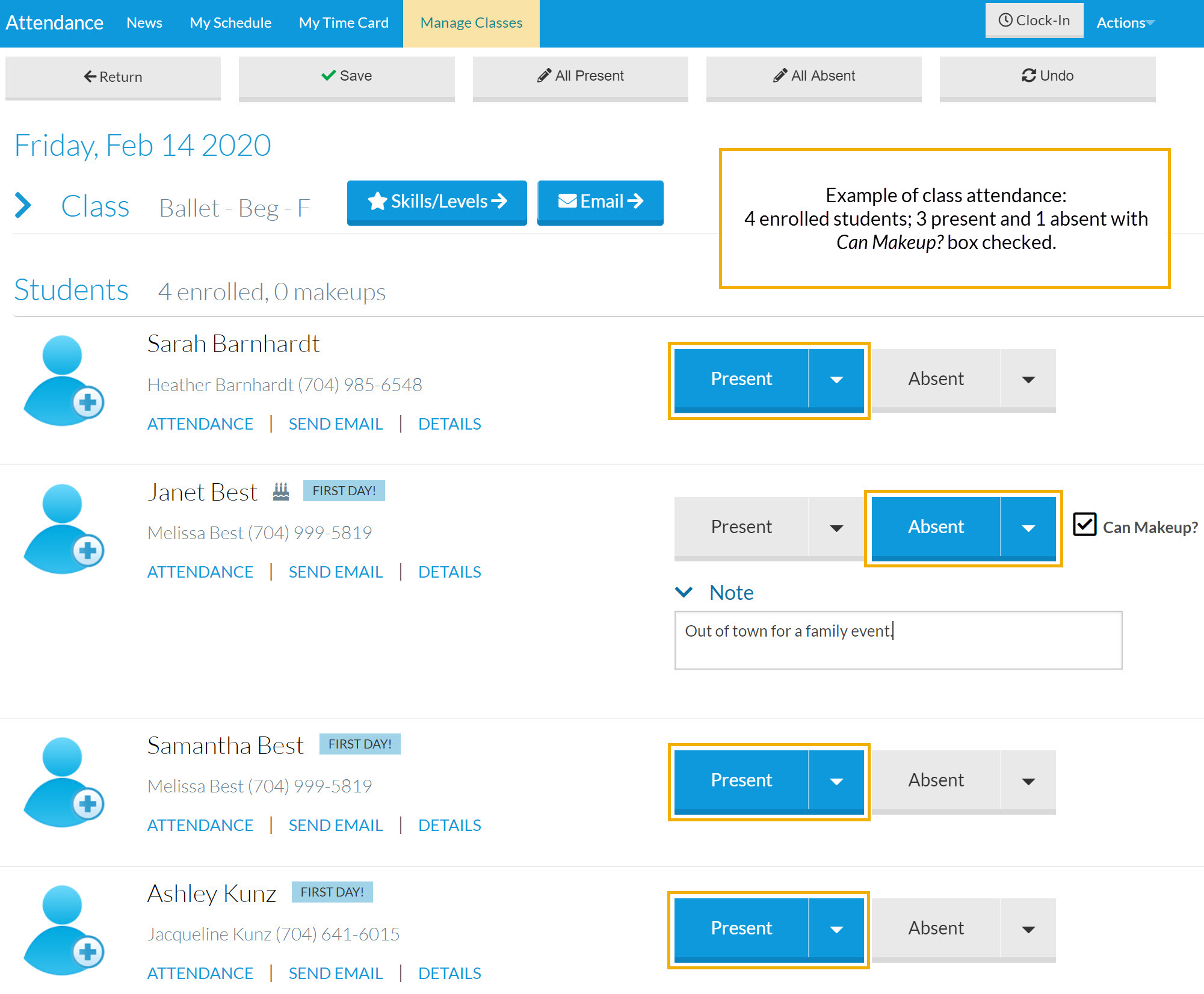Open Samantha Best's DETAILS link

point(449,825)
